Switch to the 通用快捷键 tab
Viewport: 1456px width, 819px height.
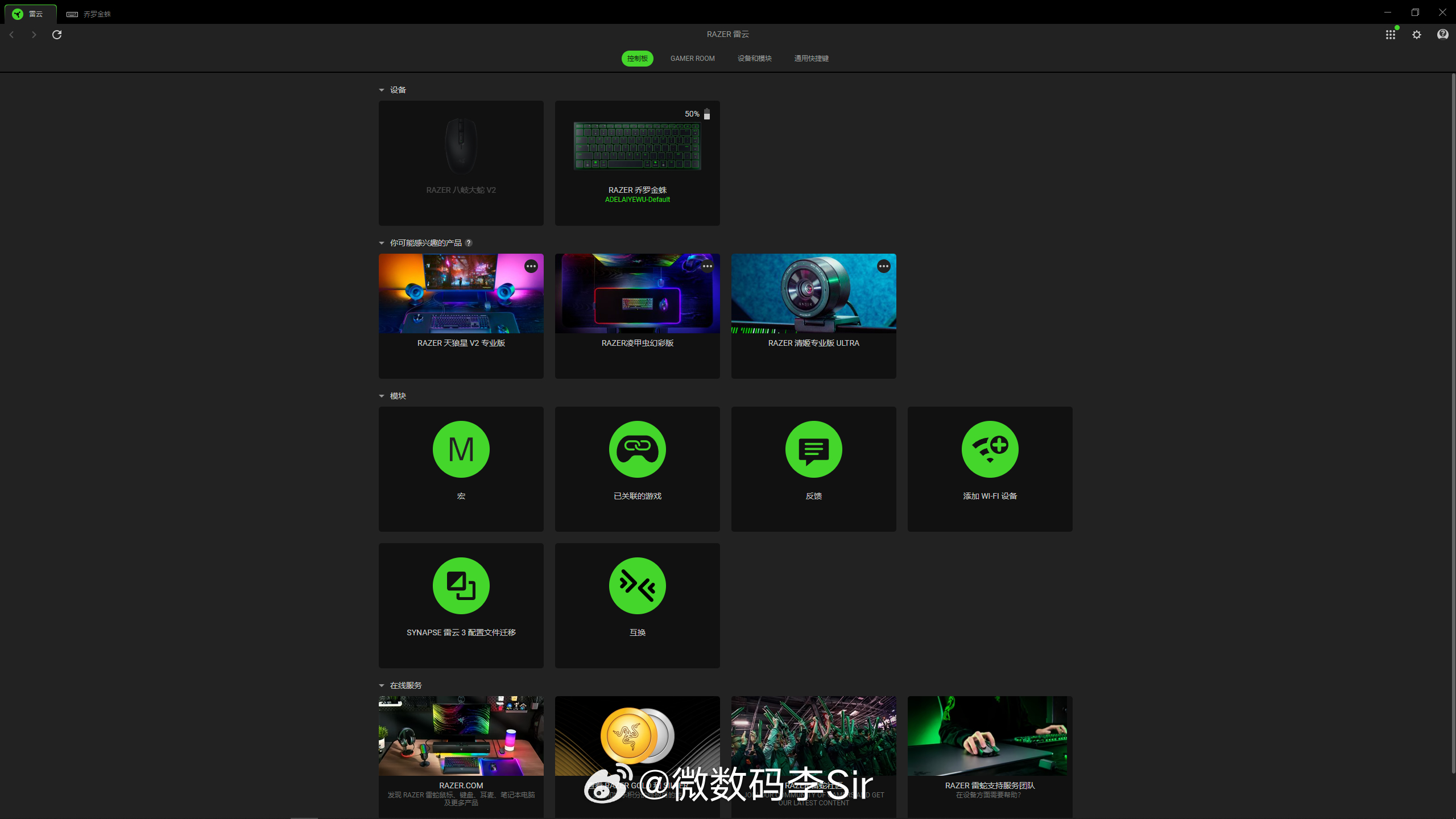pos(811,59)
